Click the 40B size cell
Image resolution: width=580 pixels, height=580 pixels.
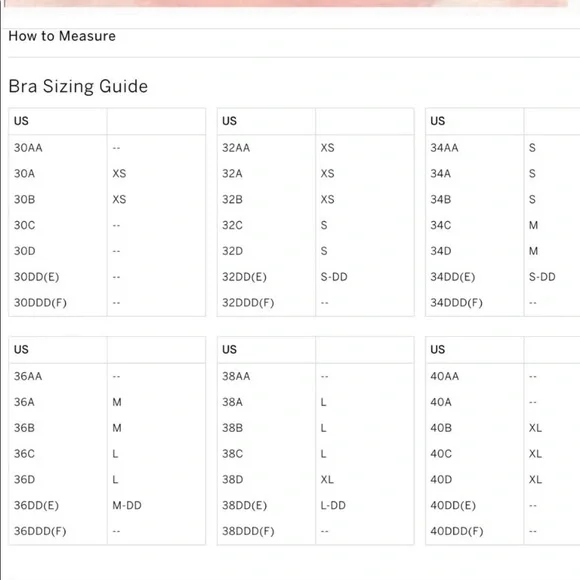pyautogui.click(x=441, y=428)
